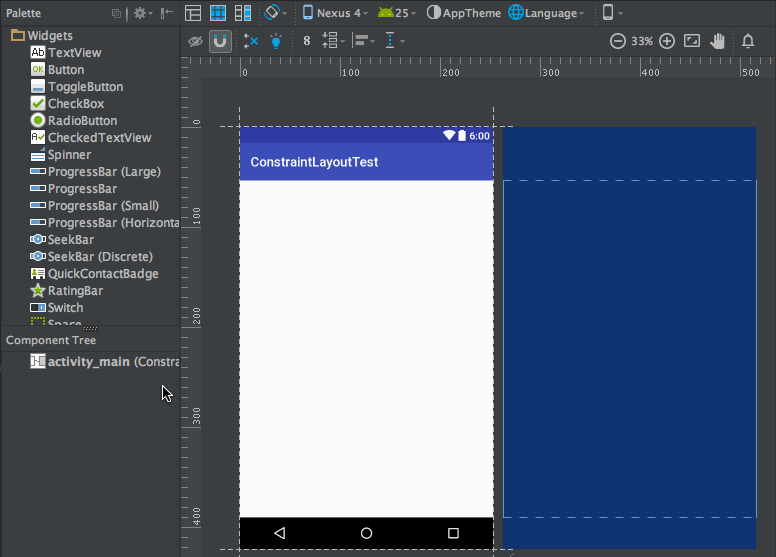Viewport: 776px width, 557px height.
Task: Toggle Show Constraints eye icon
Action: coord(195,41)
